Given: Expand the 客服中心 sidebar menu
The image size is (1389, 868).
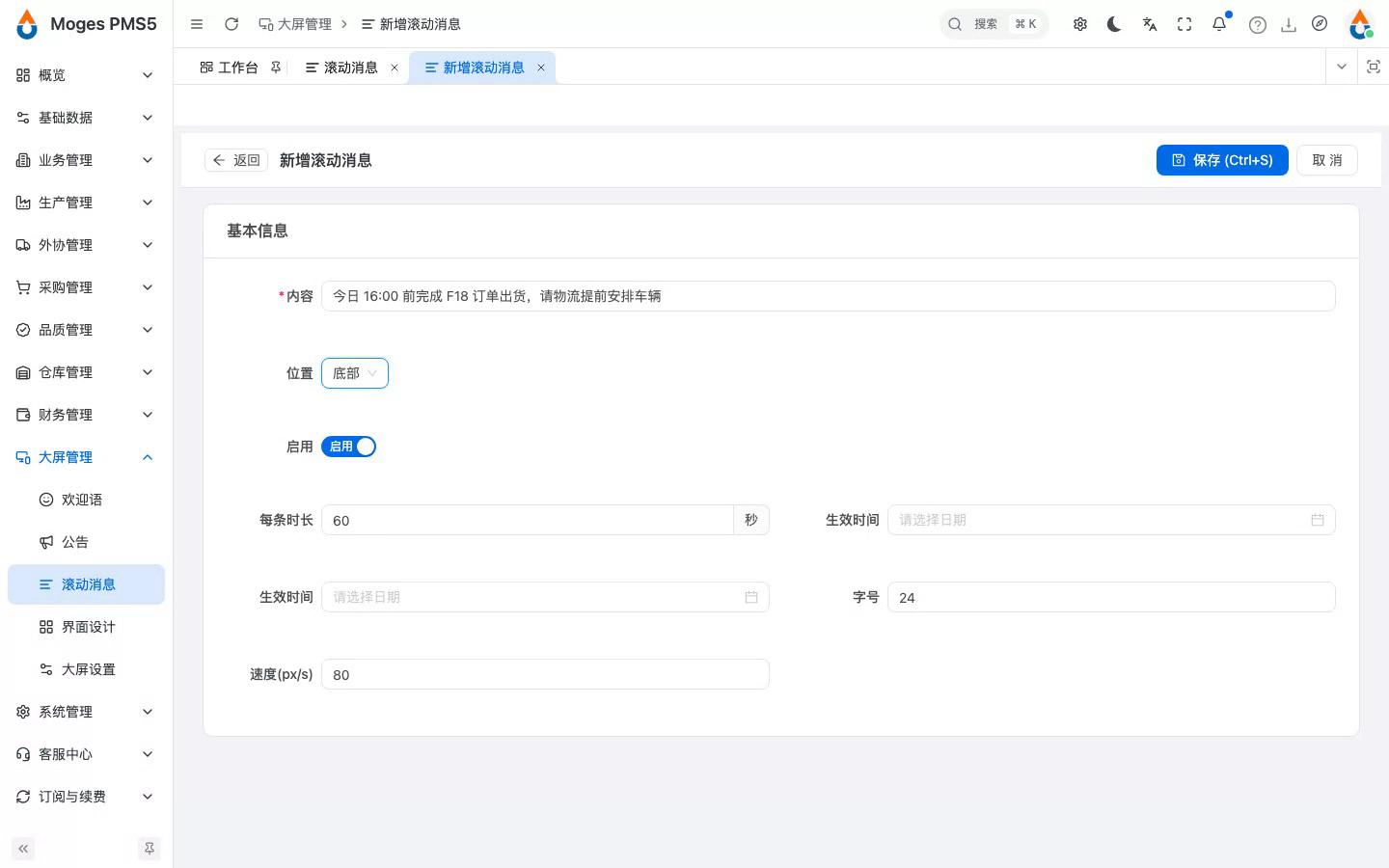Looking at the screenshot, I should (86, 754).
